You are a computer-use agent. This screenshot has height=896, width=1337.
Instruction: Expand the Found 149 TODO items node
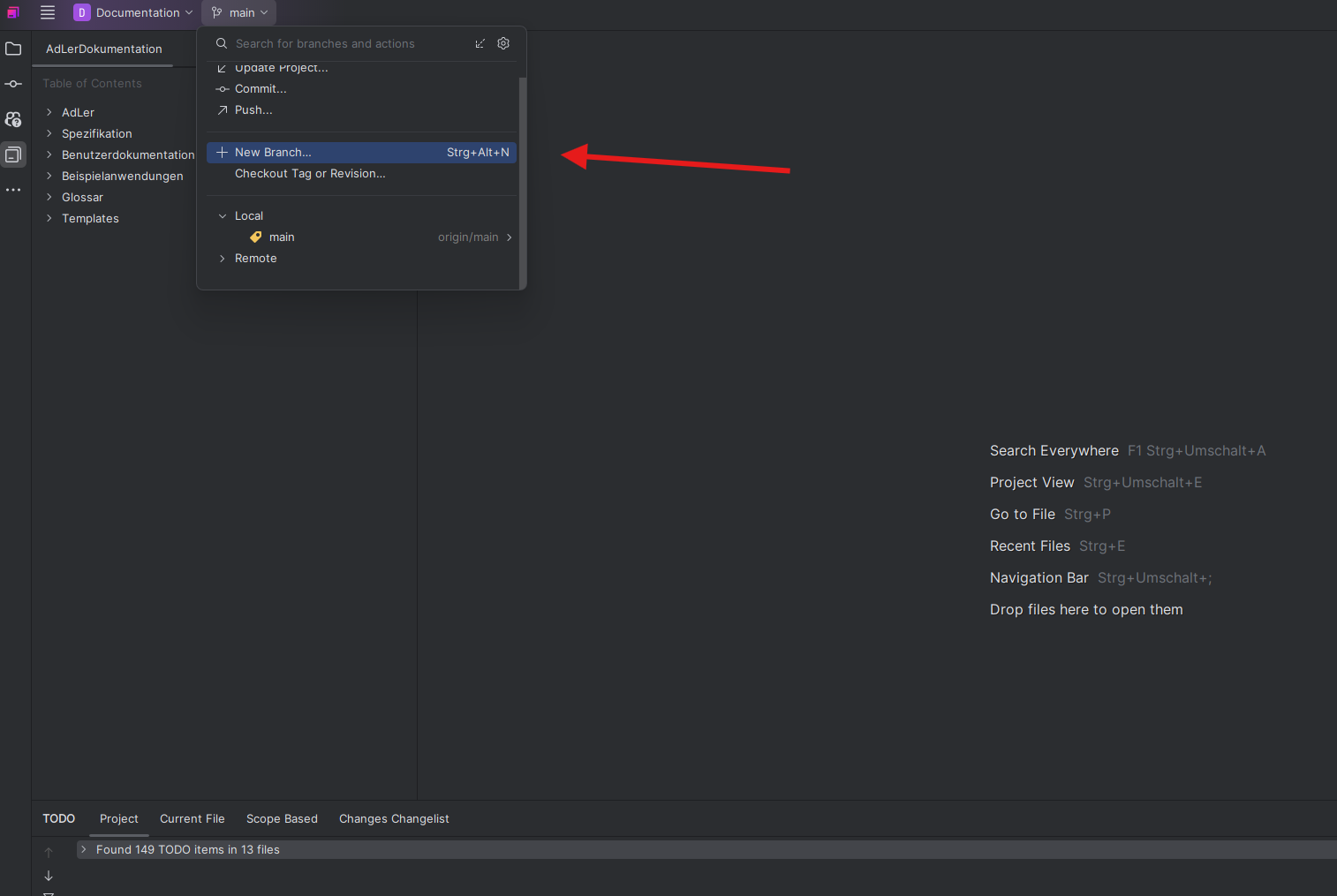pos(83,849)
